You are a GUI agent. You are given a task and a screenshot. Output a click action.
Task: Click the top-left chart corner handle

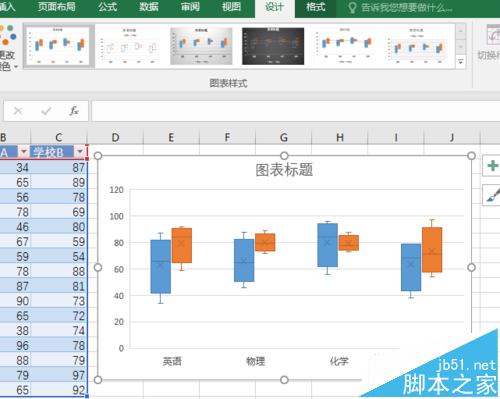[x=98, y=156]
